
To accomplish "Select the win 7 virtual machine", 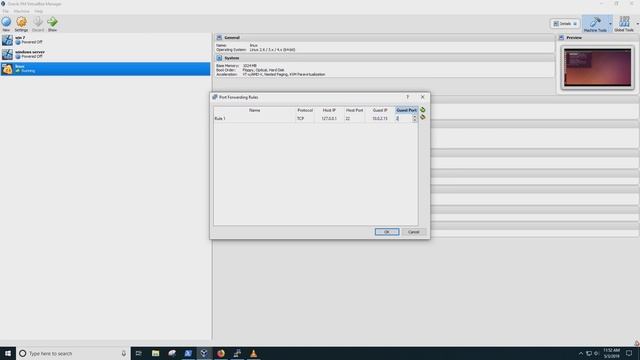I will [x=105, y=40].
